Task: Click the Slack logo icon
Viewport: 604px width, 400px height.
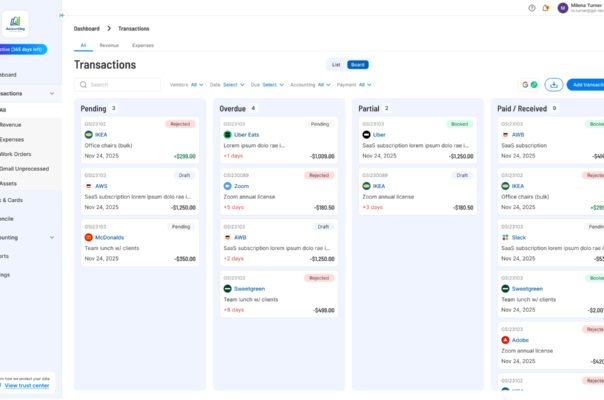Action: (x=505, y=237)
